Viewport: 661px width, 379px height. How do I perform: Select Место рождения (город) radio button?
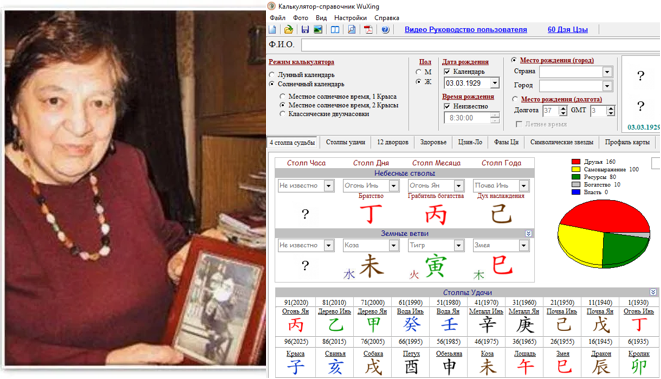[514, 60]
